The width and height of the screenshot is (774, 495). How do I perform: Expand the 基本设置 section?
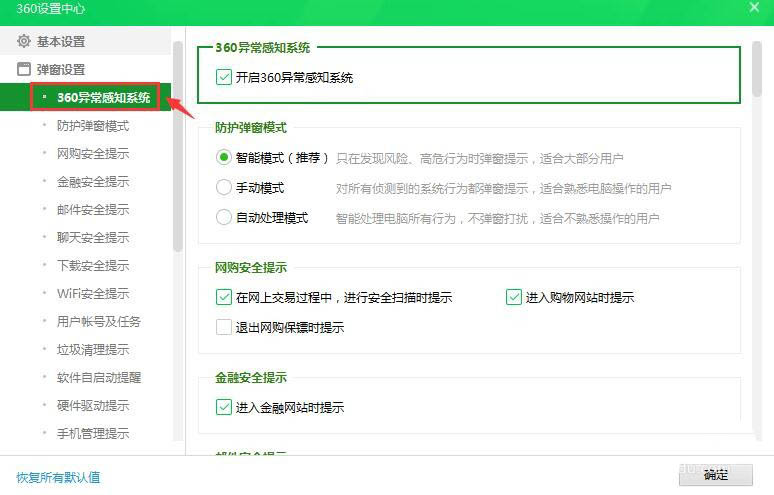pos(61,41)
